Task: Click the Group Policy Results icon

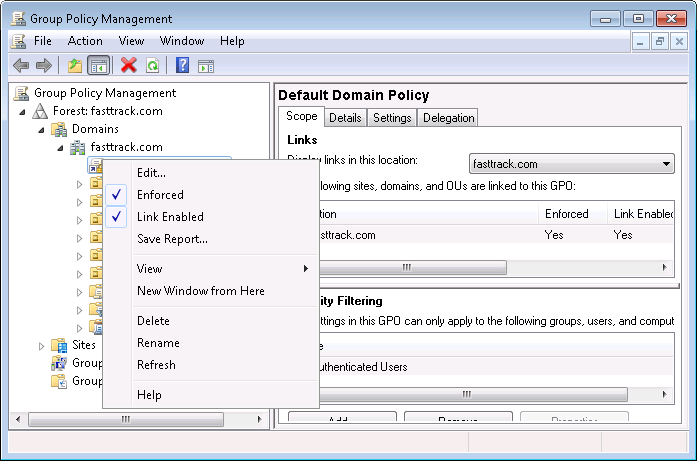Action: coord(59,381)
